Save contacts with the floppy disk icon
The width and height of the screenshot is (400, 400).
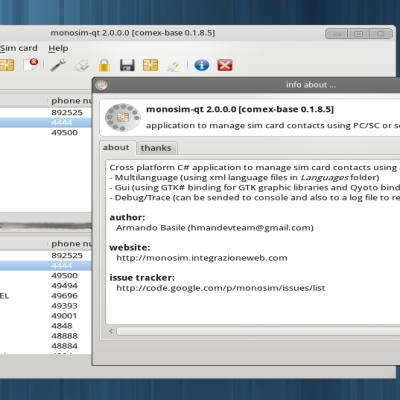[x=127, y=65]
